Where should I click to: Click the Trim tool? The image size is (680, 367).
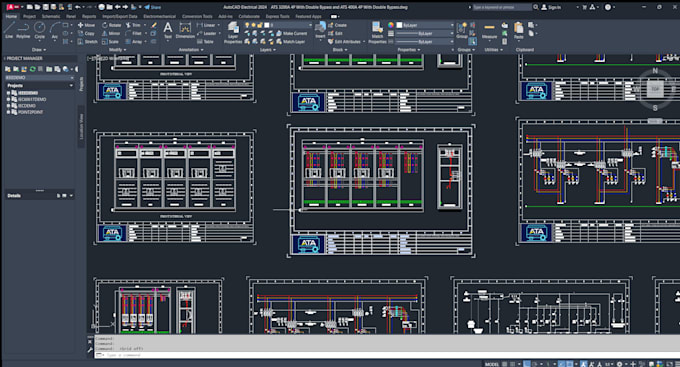(133, 25)
